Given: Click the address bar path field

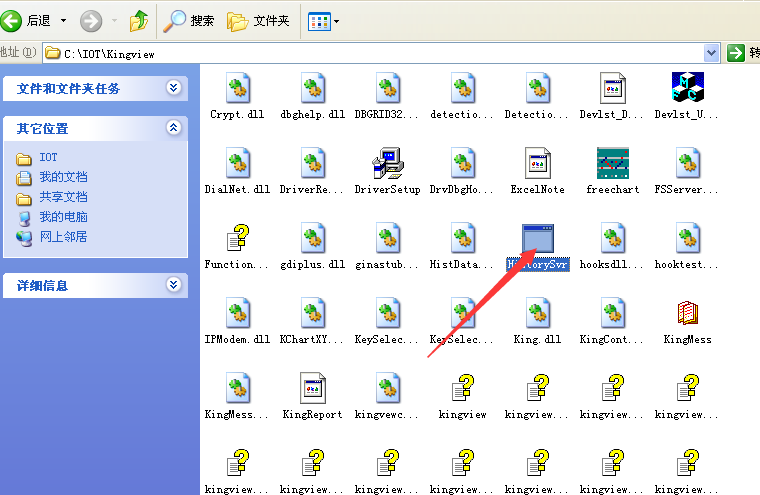Looking at the screenshot, I should pos(373,53).
